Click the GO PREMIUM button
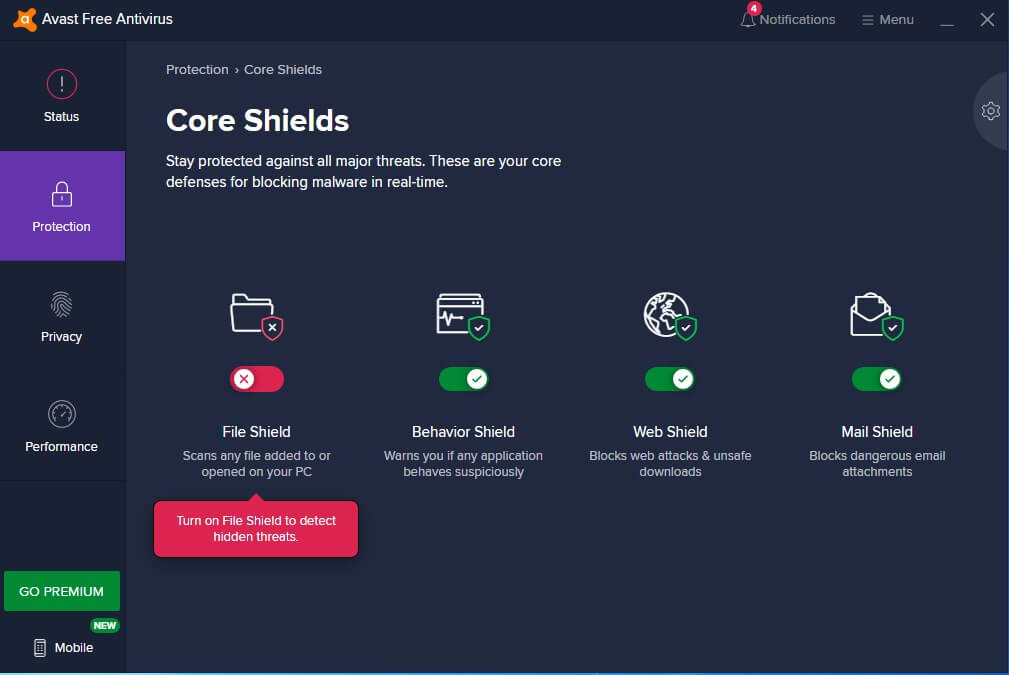 [62, 591]
